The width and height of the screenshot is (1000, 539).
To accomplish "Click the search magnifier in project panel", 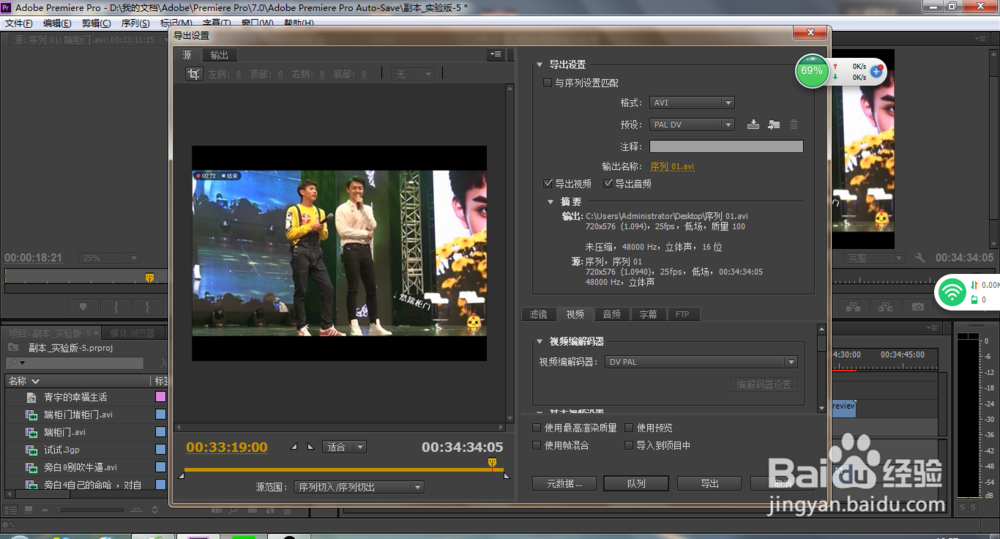I will coord(14,363).
